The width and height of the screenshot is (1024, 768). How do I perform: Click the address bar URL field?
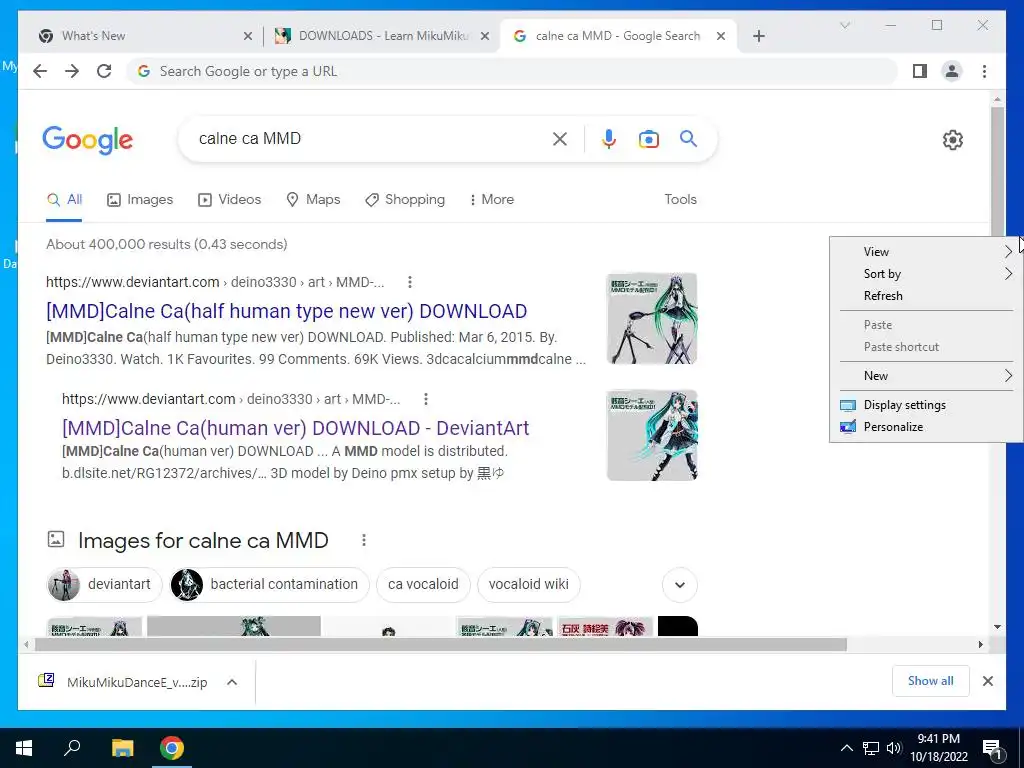click(x=512, y=71)
